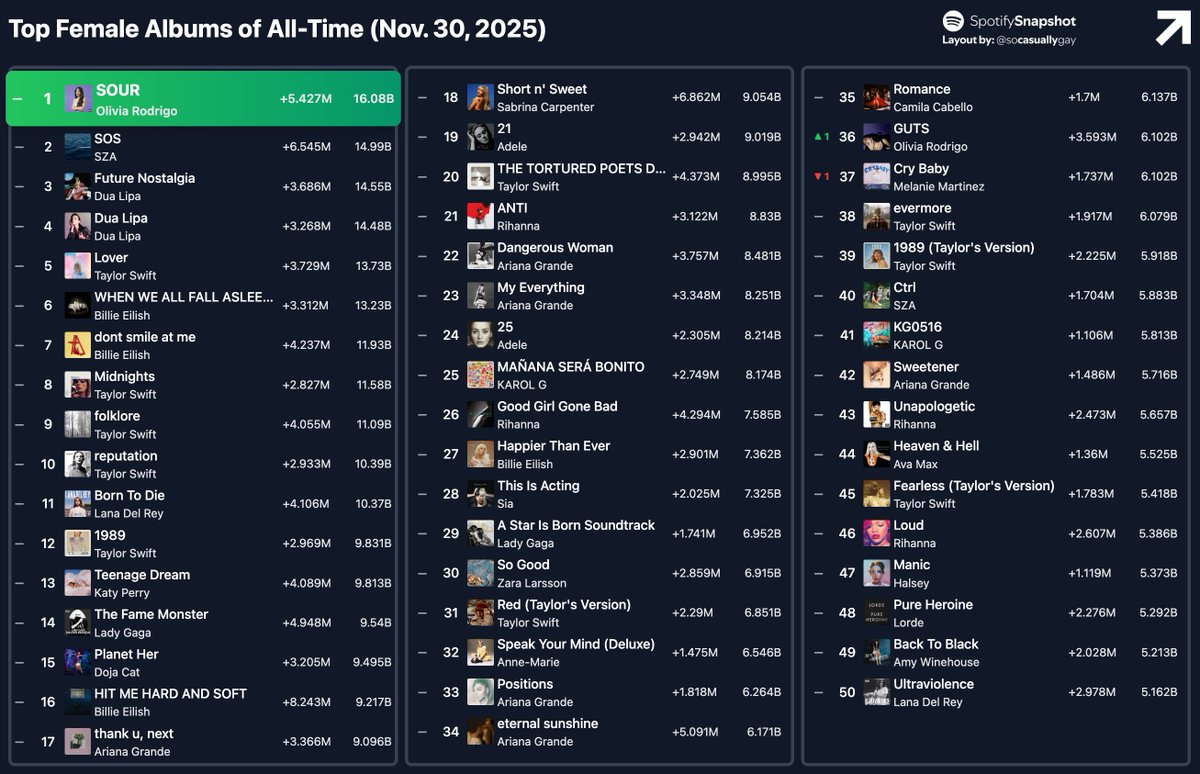The height and width of the screenshot is (774, 1200).
Task: Select the Dangerous Woman album cover
Action: (480, 256)
